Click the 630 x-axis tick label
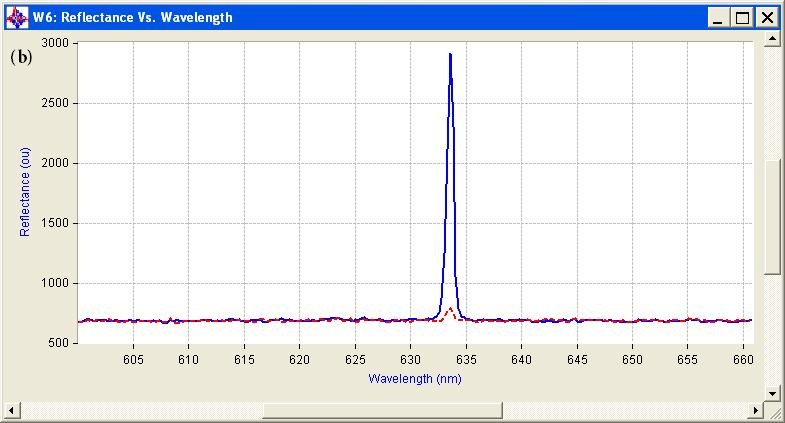 coord(411,359)
